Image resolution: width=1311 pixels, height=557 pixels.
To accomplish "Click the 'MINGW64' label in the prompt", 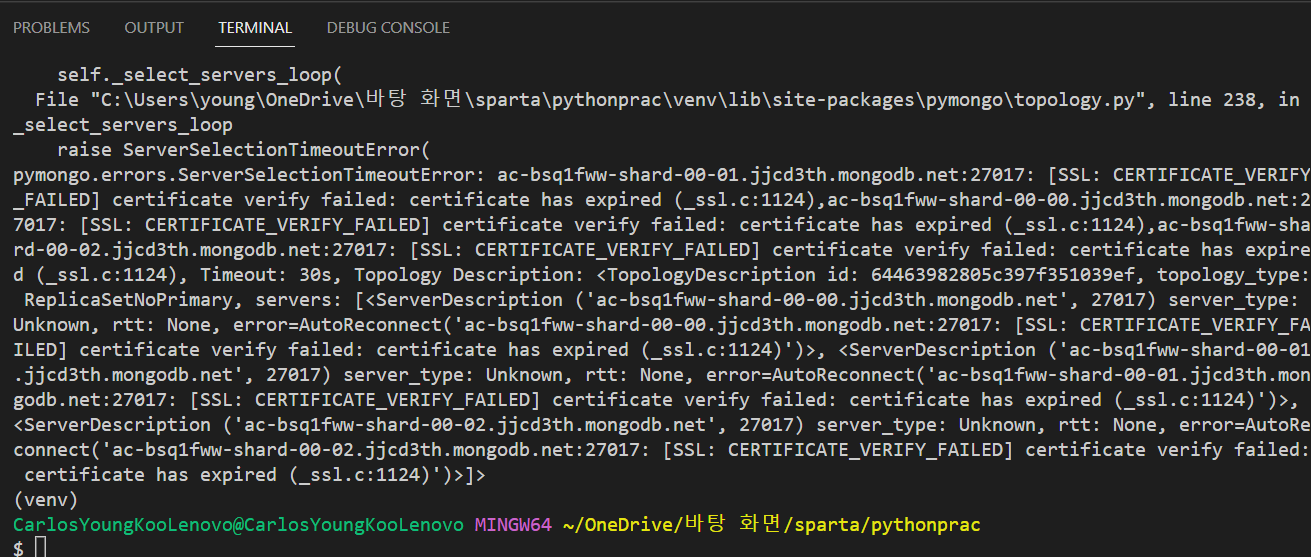I will pyautogui.click(x=513, y=525).
